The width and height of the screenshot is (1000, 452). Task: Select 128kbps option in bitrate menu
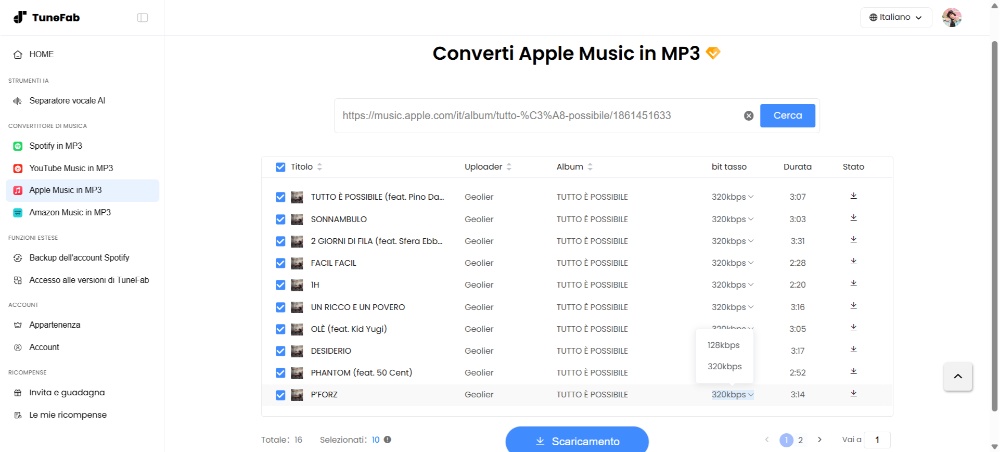coord(724,345)
